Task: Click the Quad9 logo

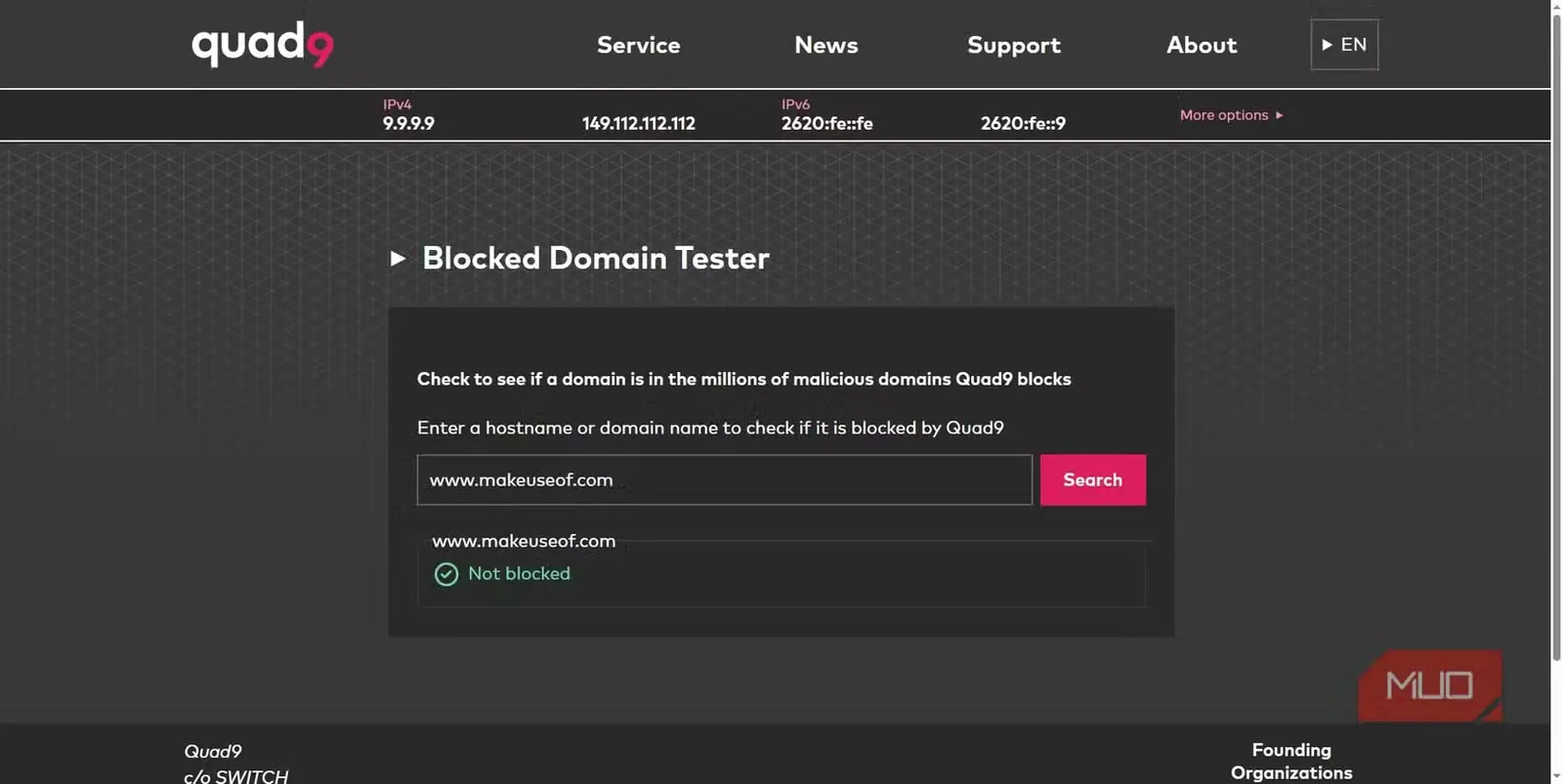Action: 262,44
